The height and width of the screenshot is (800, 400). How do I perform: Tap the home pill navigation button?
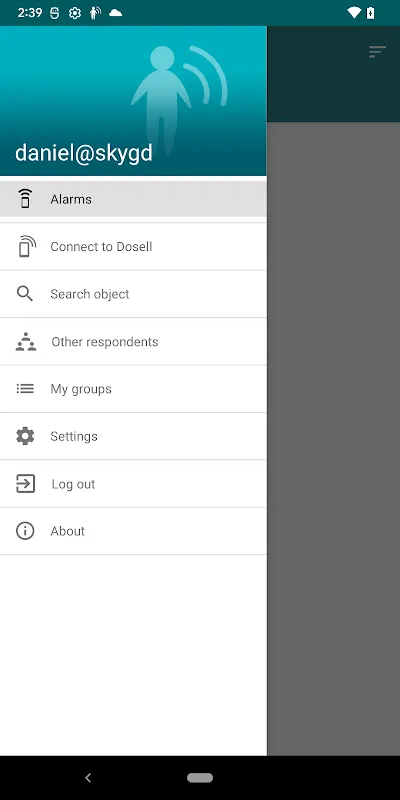pos(200,778)
